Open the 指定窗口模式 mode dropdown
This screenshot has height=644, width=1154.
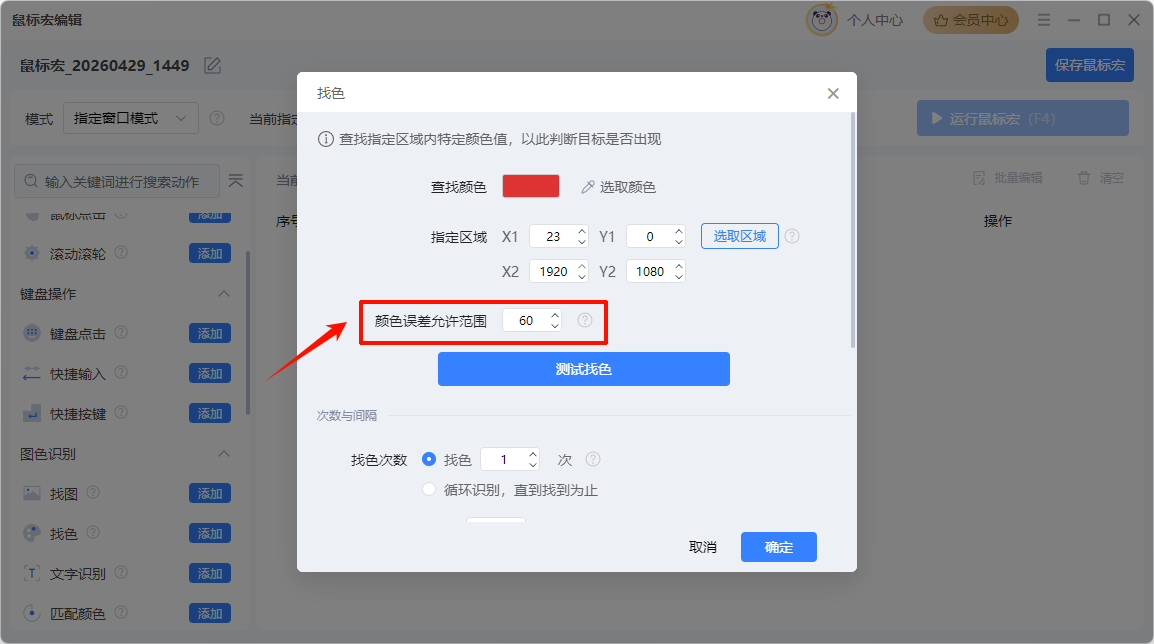[x=131, y=118]
